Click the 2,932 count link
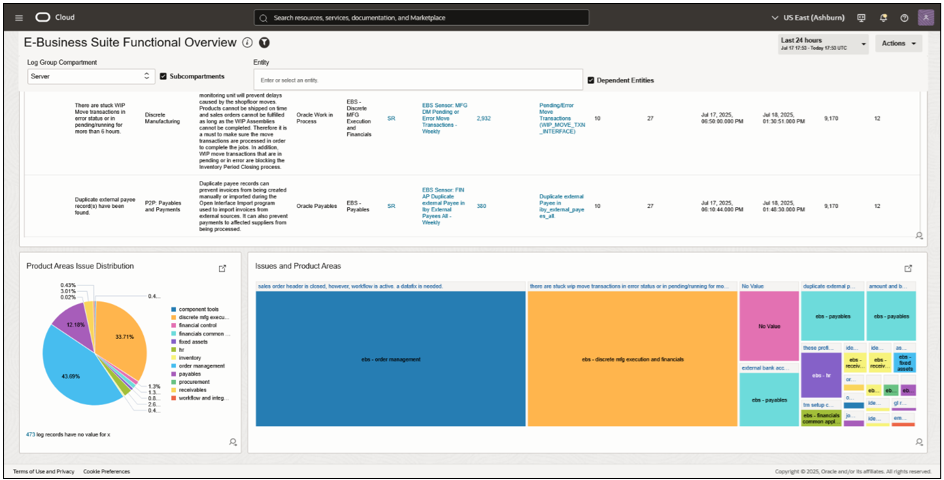 pyautogui.click(x=483, y=119)
